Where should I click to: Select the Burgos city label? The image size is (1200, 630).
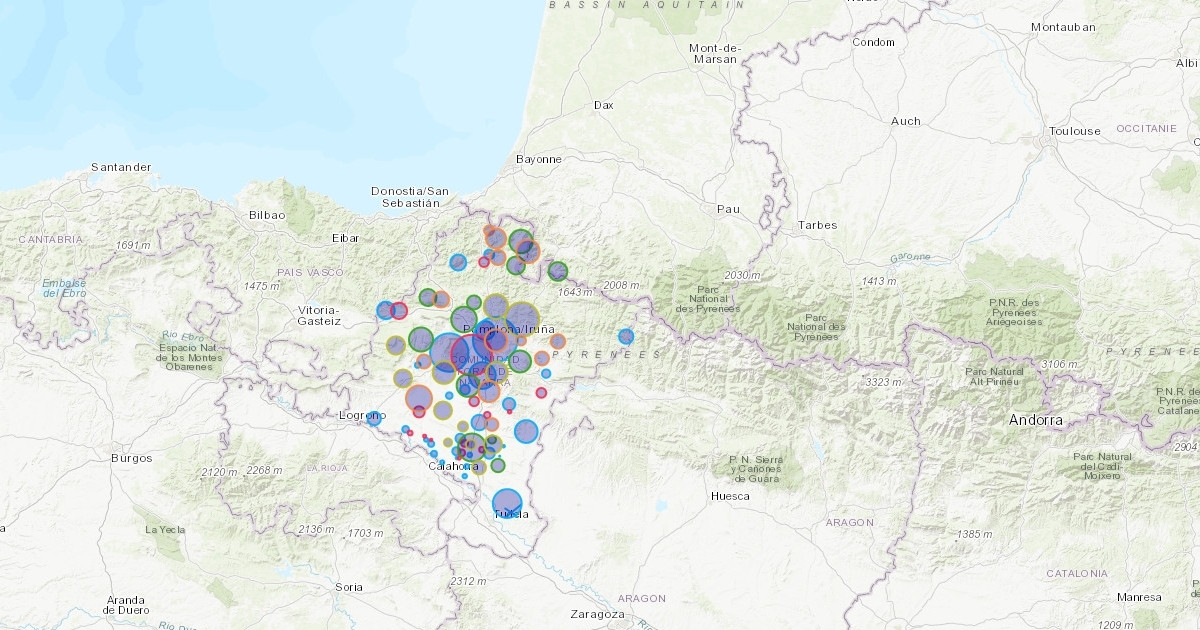click(132, 458)
